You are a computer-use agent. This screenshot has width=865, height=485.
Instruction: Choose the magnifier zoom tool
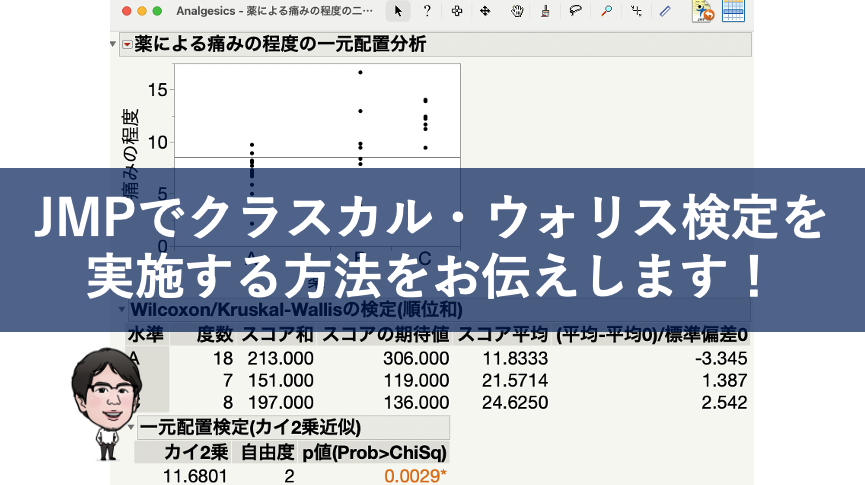point(606,11)
